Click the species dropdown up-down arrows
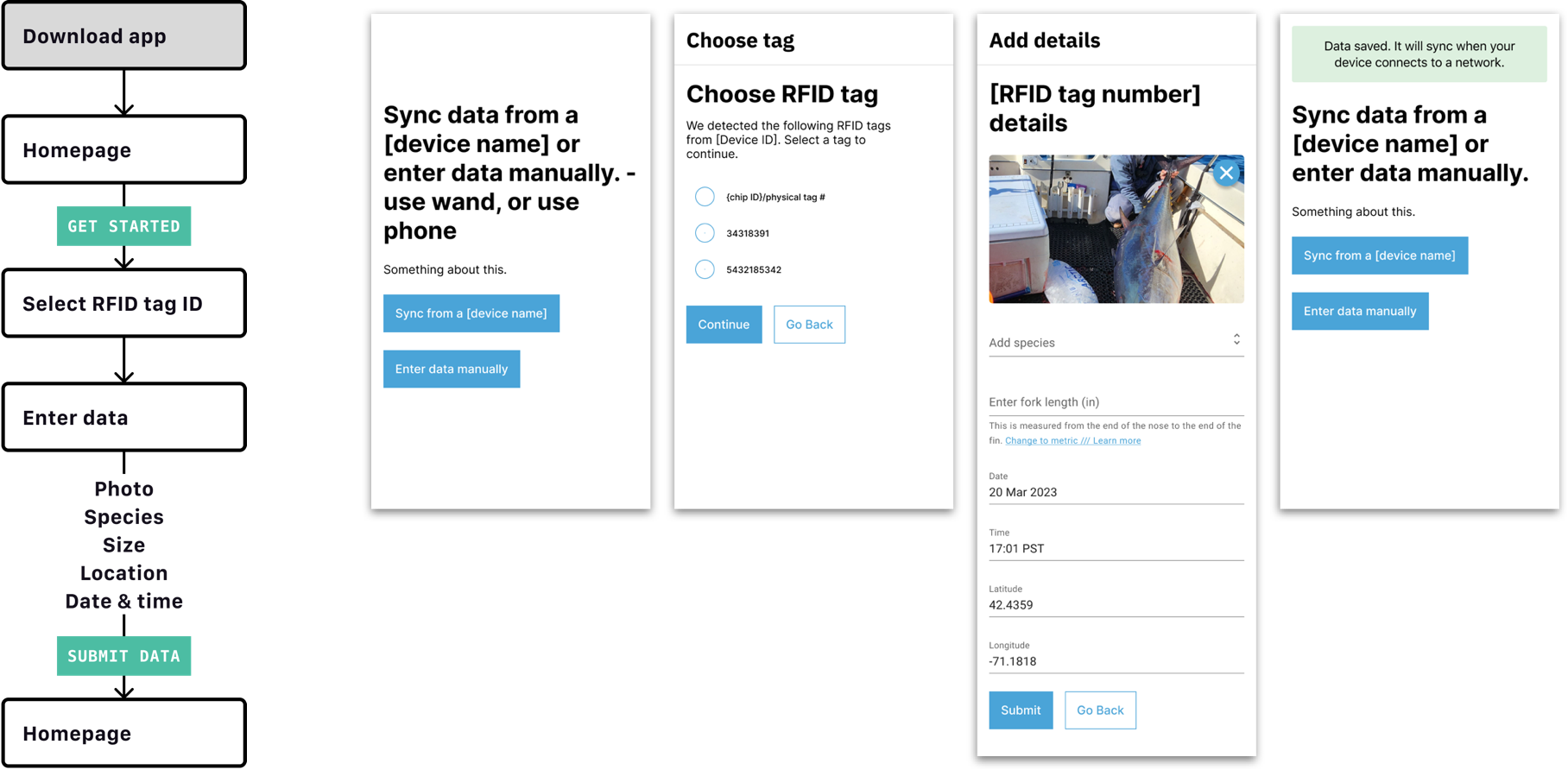 coord(1236,339)
